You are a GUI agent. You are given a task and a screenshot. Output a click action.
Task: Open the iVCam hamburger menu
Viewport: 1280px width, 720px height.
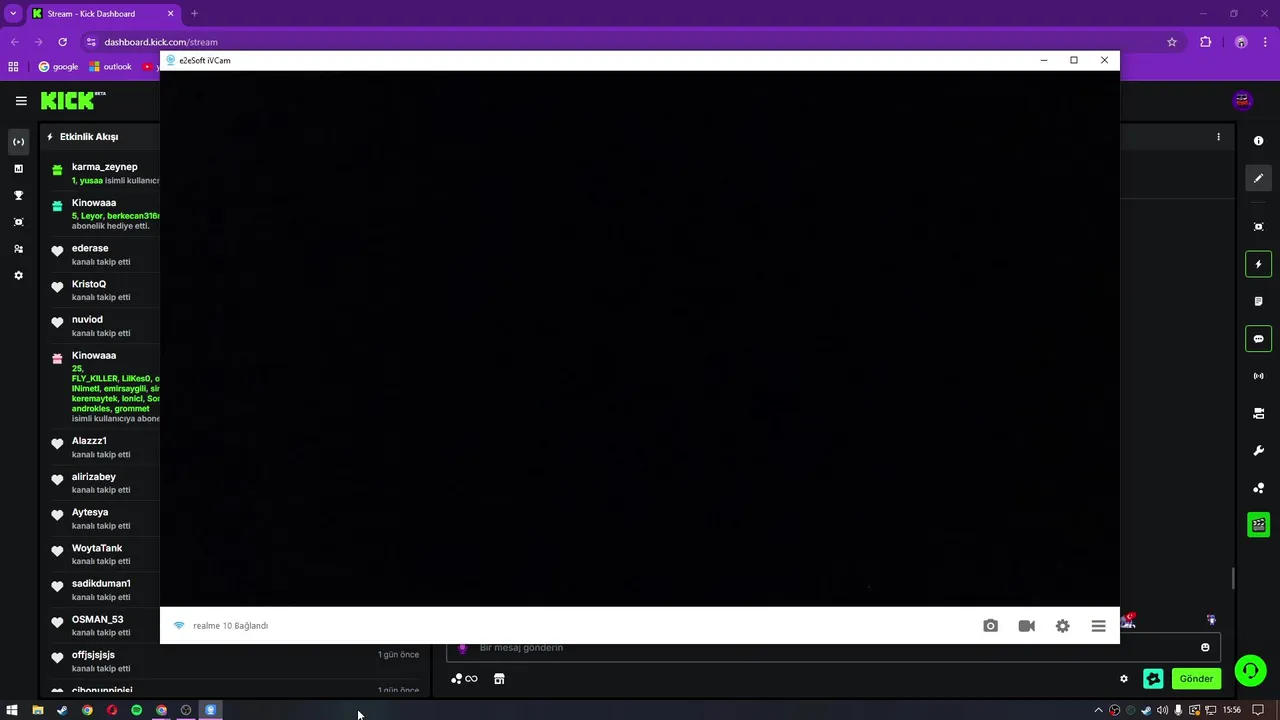coord(1098,626)
